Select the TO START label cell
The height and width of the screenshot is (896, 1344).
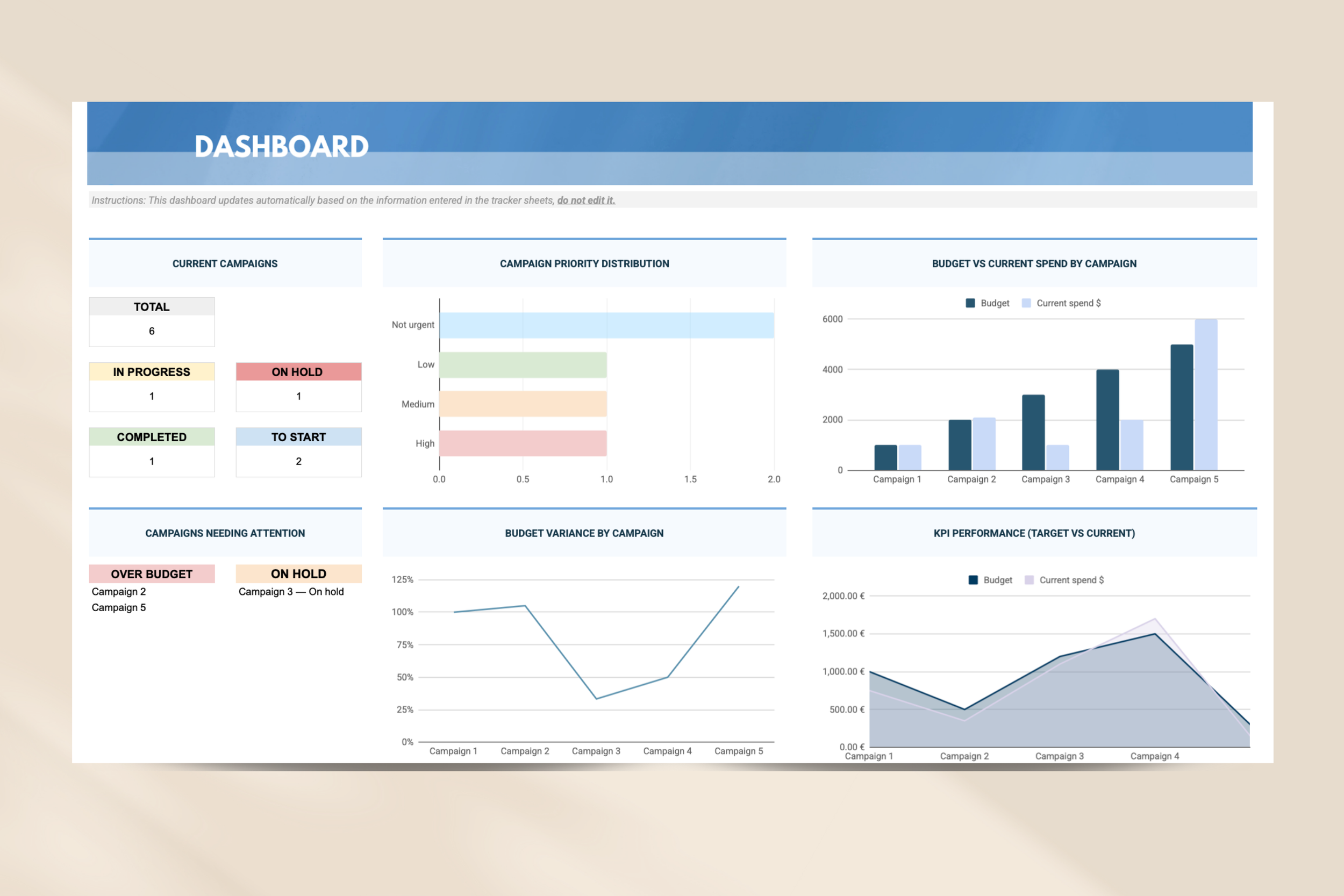point(298,436)
